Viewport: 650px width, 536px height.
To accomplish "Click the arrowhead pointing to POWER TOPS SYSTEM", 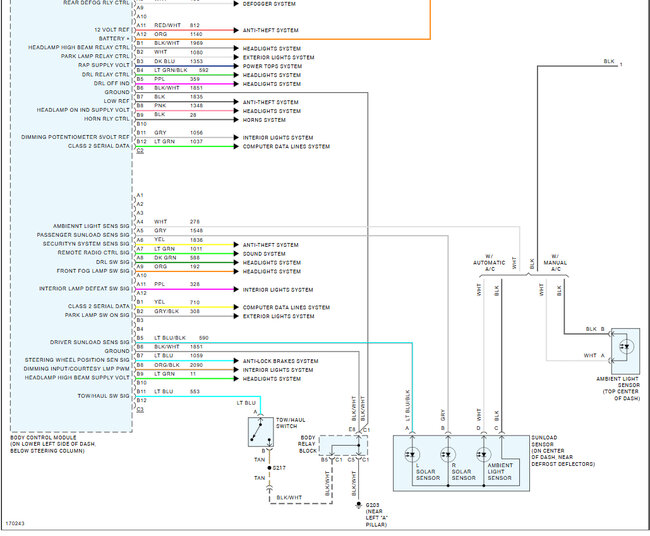I will (236, 66).
